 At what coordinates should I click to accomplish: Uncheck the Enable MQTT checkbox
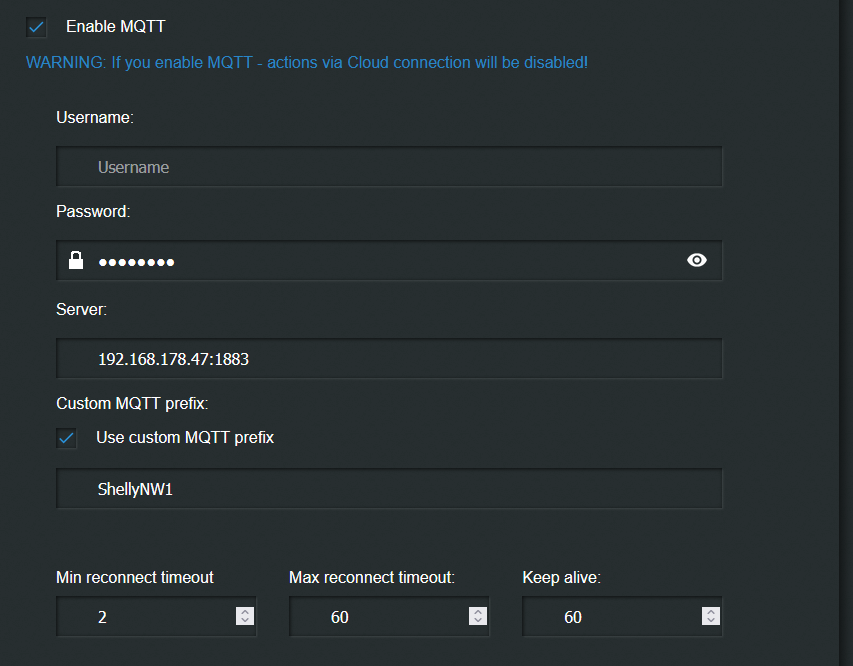[37, 27]
